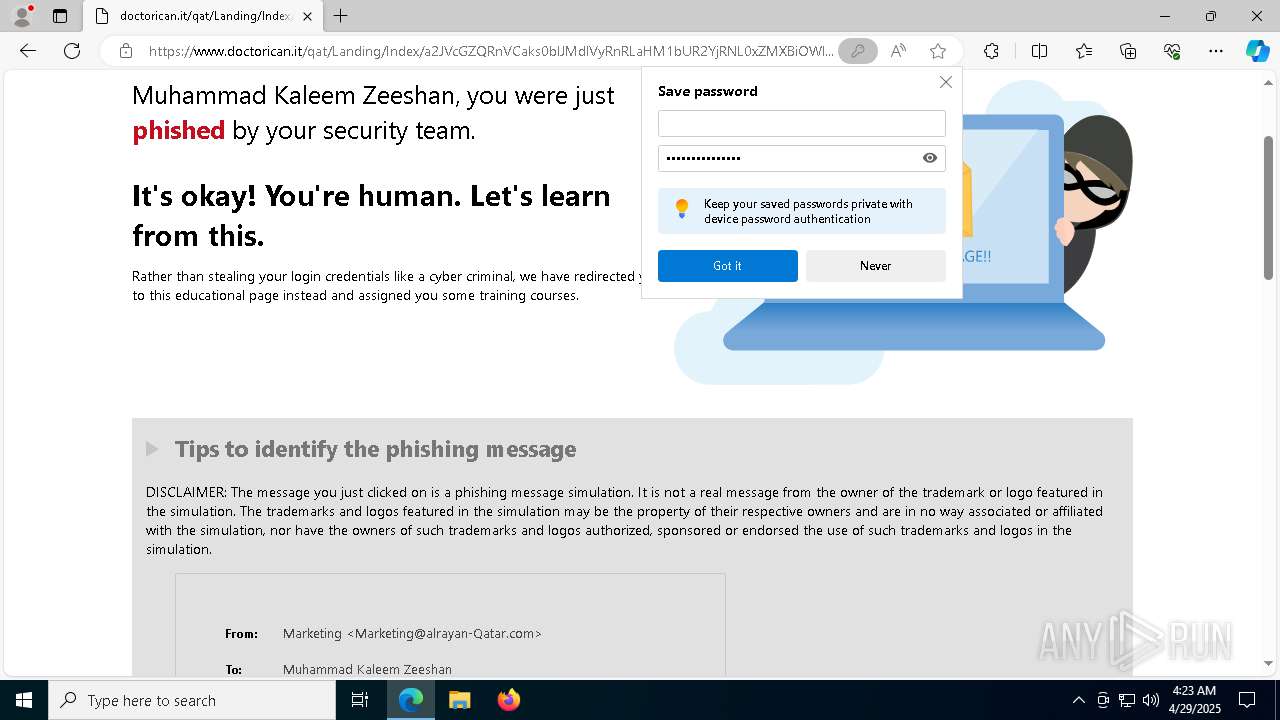
Task: Open the network tray icon
Action: coord(1127,700)
